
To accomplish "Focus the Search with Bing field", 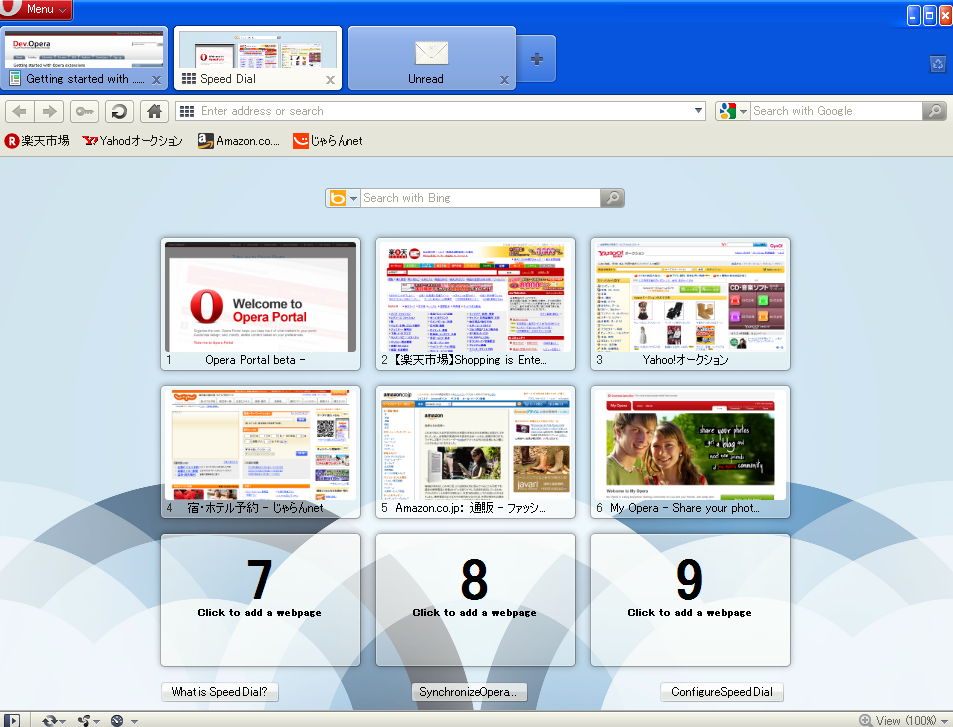I will tap(480, 198).
